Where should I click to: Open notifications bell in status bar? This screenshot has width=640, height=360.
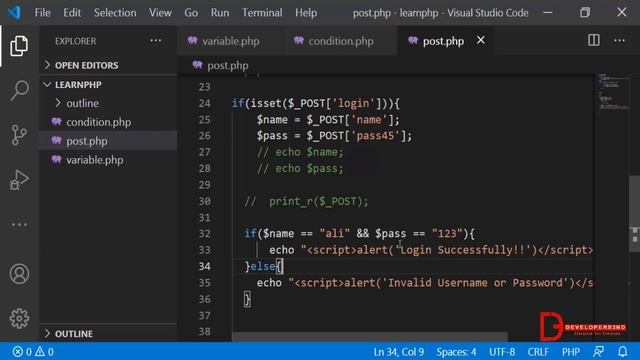pos(622,352)
